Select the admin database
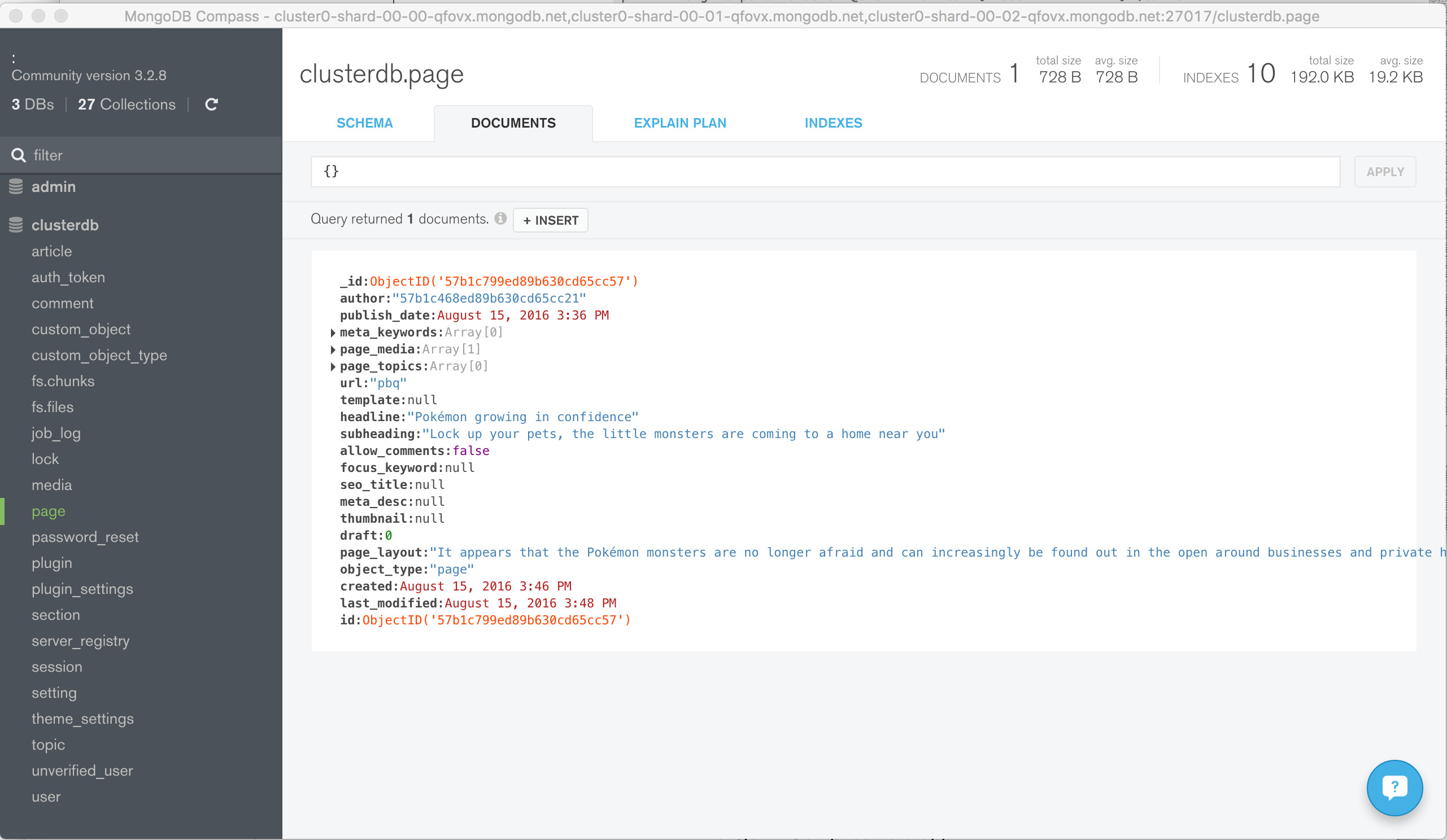 tap(54, 186)
